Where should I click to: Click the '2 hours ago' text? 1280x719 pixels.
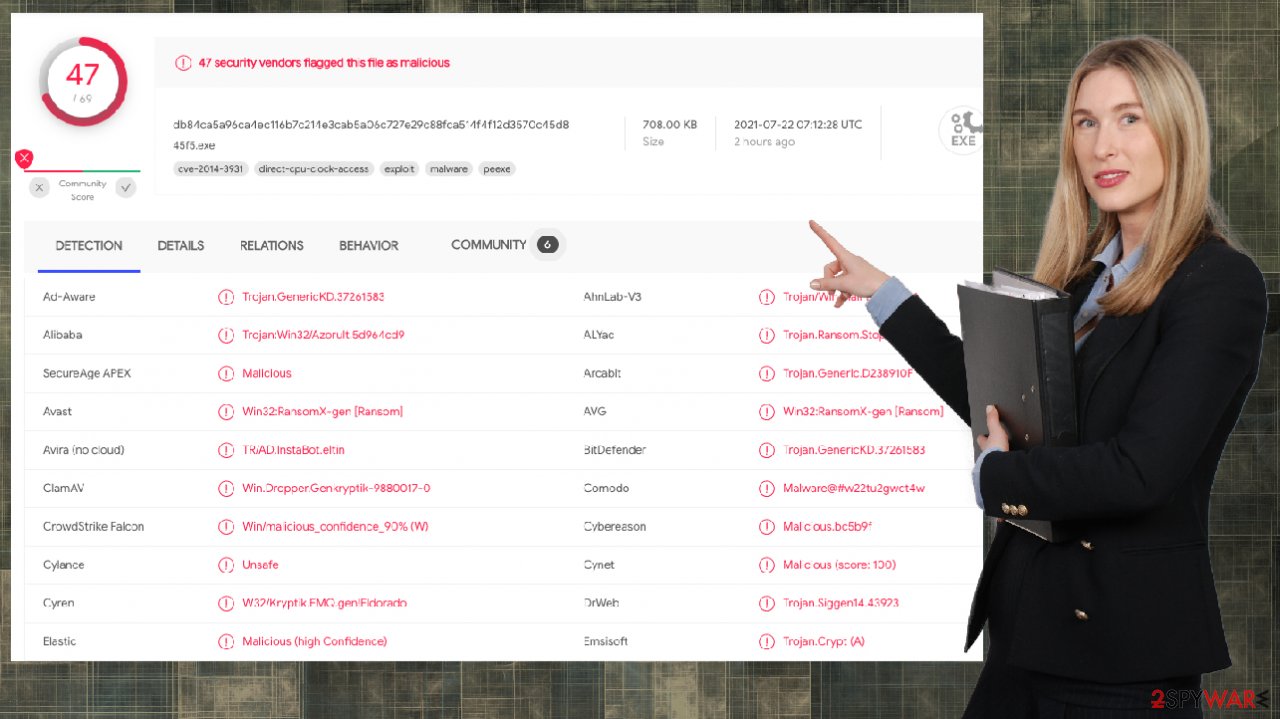(764, 142)
